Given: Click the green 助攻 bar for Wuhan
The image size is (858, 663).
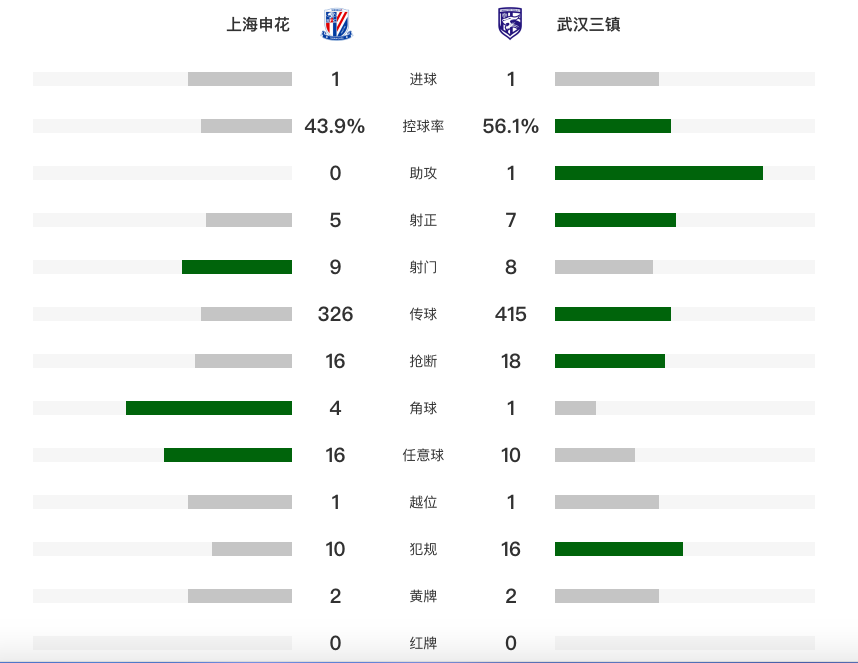Looking at the screenshot, I should 659,173.
